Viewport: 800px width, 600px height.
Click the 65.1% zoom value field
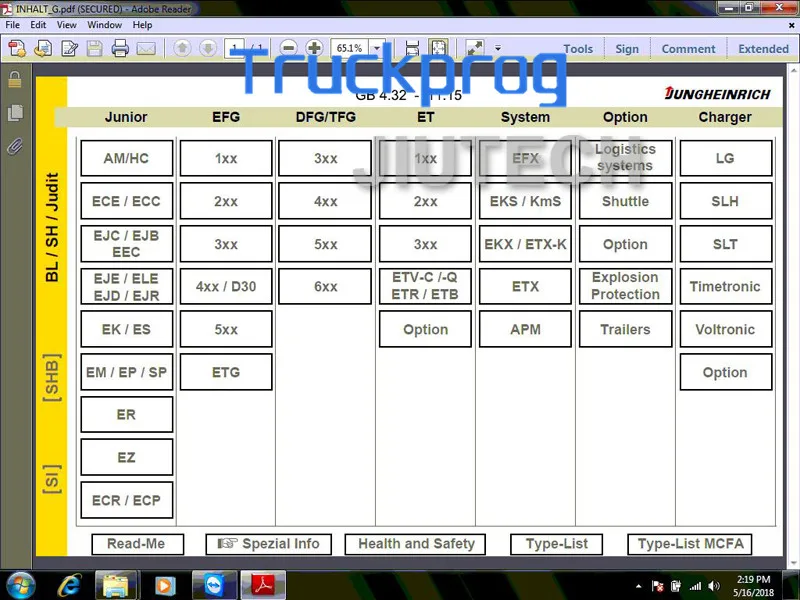[x=350, y=48]
